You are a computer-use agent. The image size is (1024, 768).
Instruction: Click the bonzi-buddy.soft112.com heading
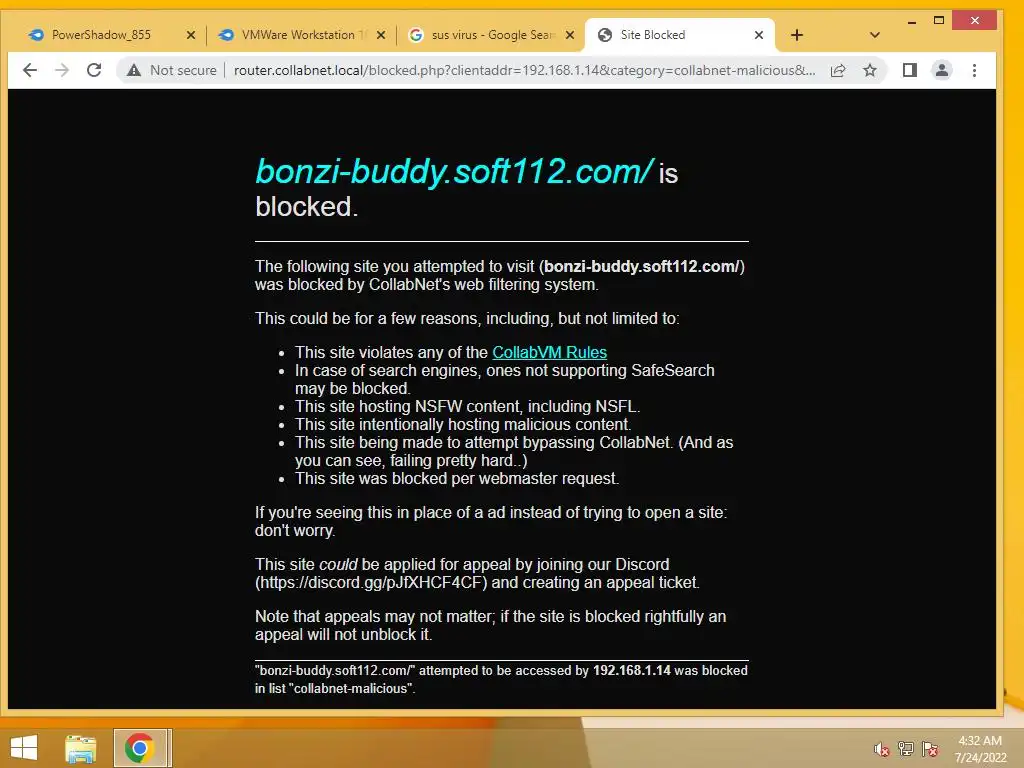(454, 172)
